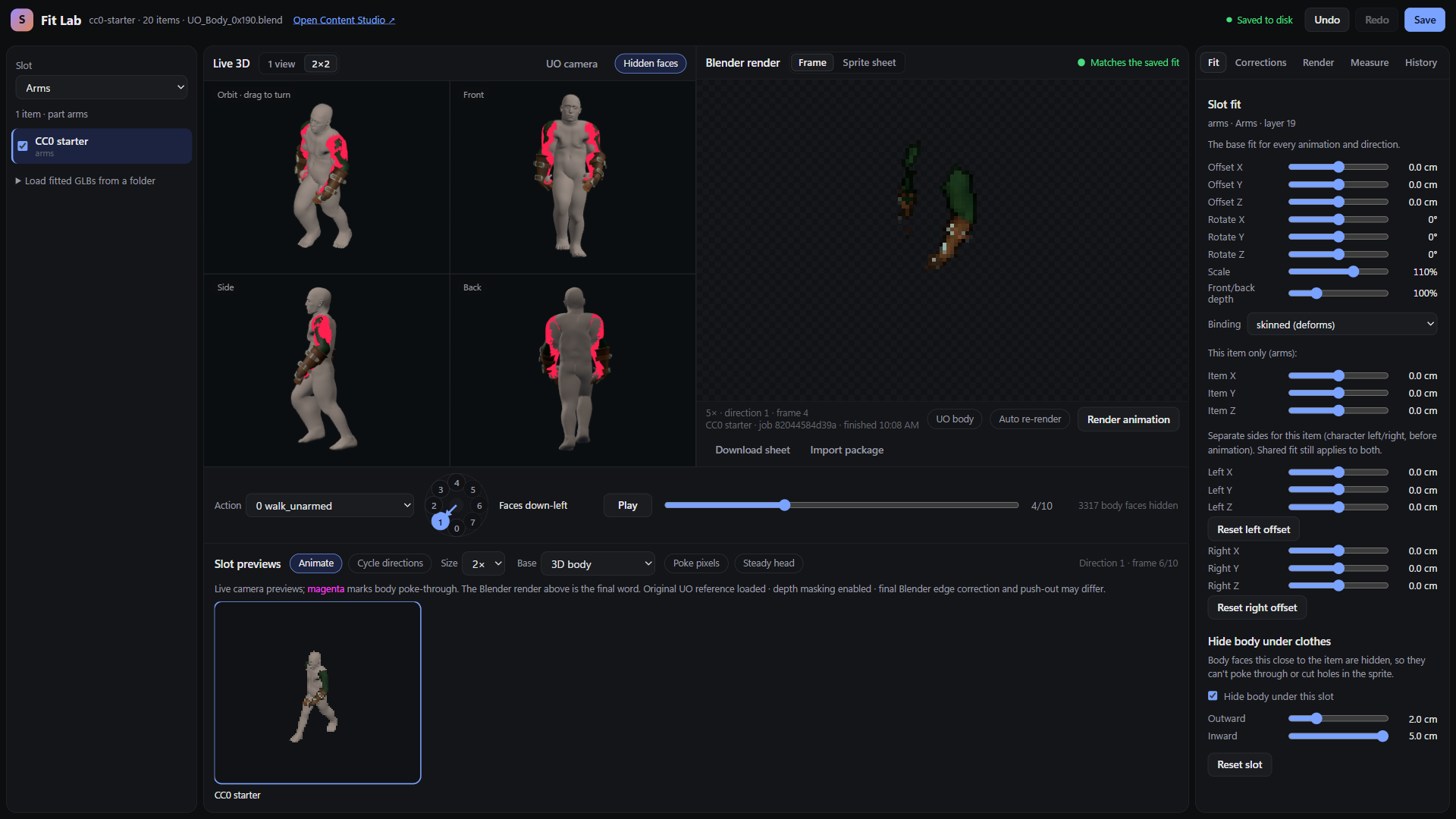This screenshot has height=819, width=1456.
Task: Open the Measure tab
Action: point(1369,63)
